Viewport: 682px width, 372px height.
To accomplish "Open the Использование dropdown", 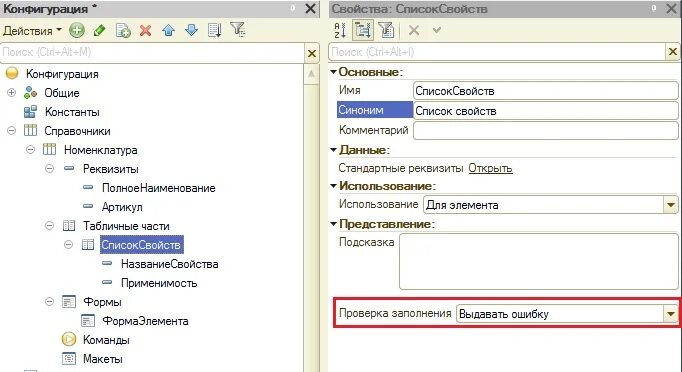I will (x=670, y=205).
